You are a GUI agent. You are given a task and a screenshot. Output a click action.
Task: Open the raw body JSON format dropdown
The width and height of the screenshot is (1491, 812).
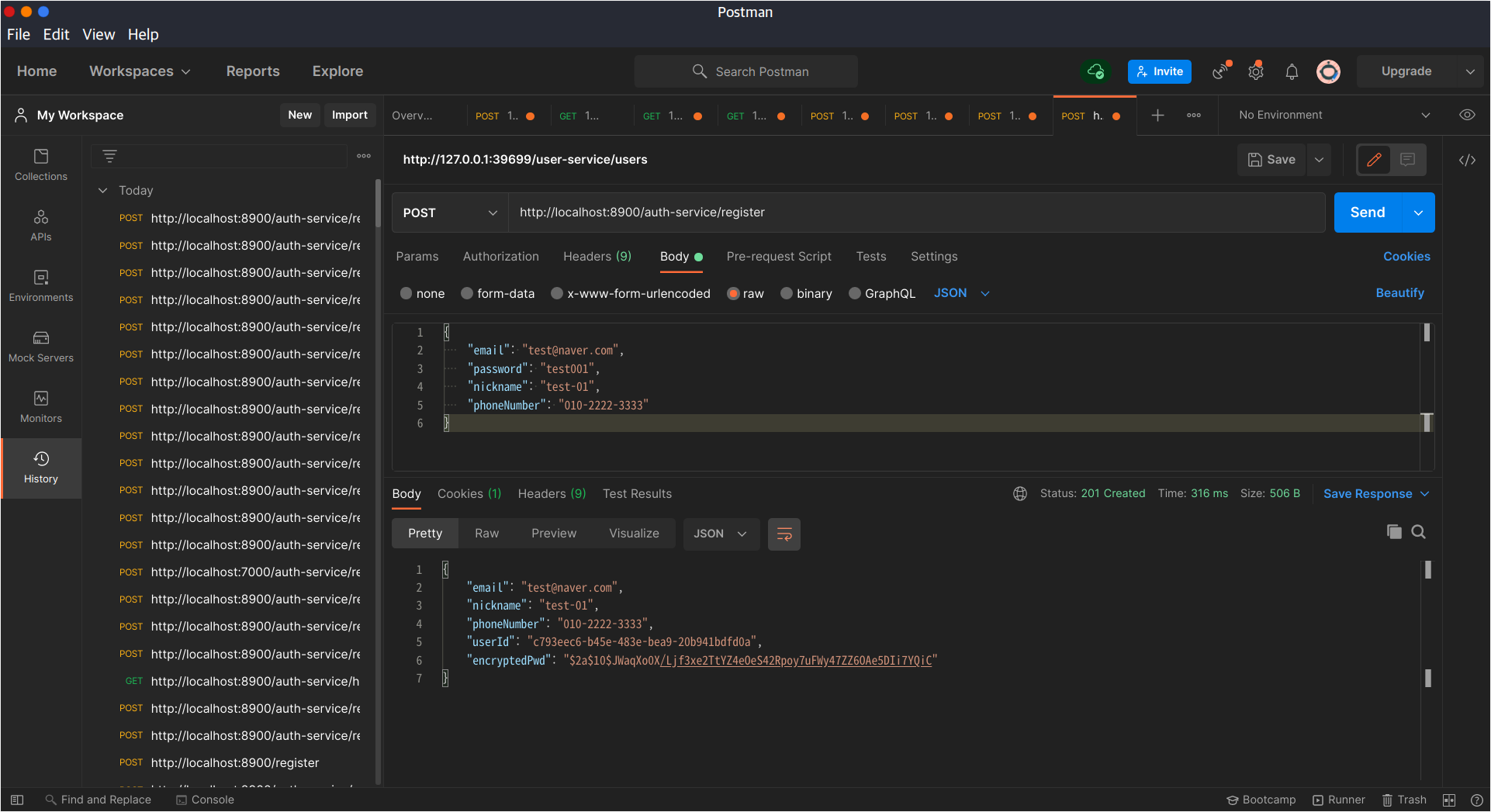962,293
